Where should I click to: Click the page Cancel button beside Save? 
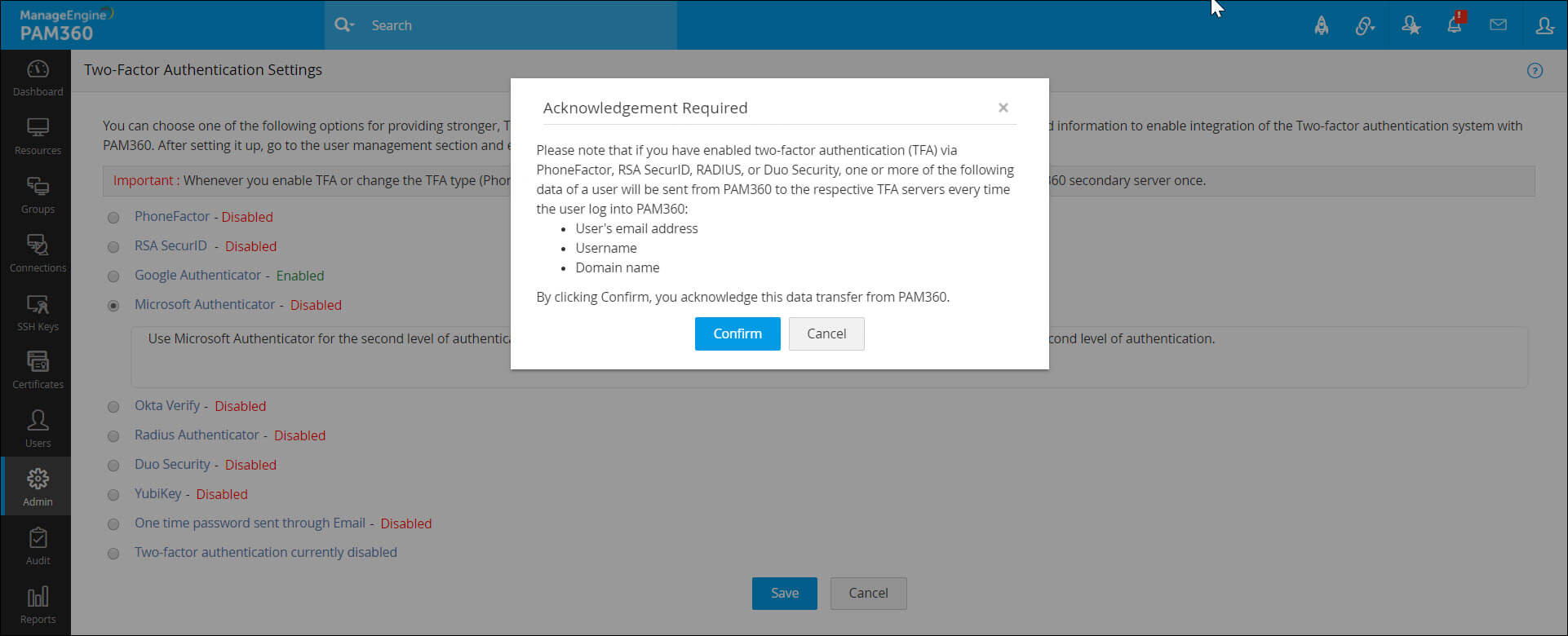click(868, 593)
